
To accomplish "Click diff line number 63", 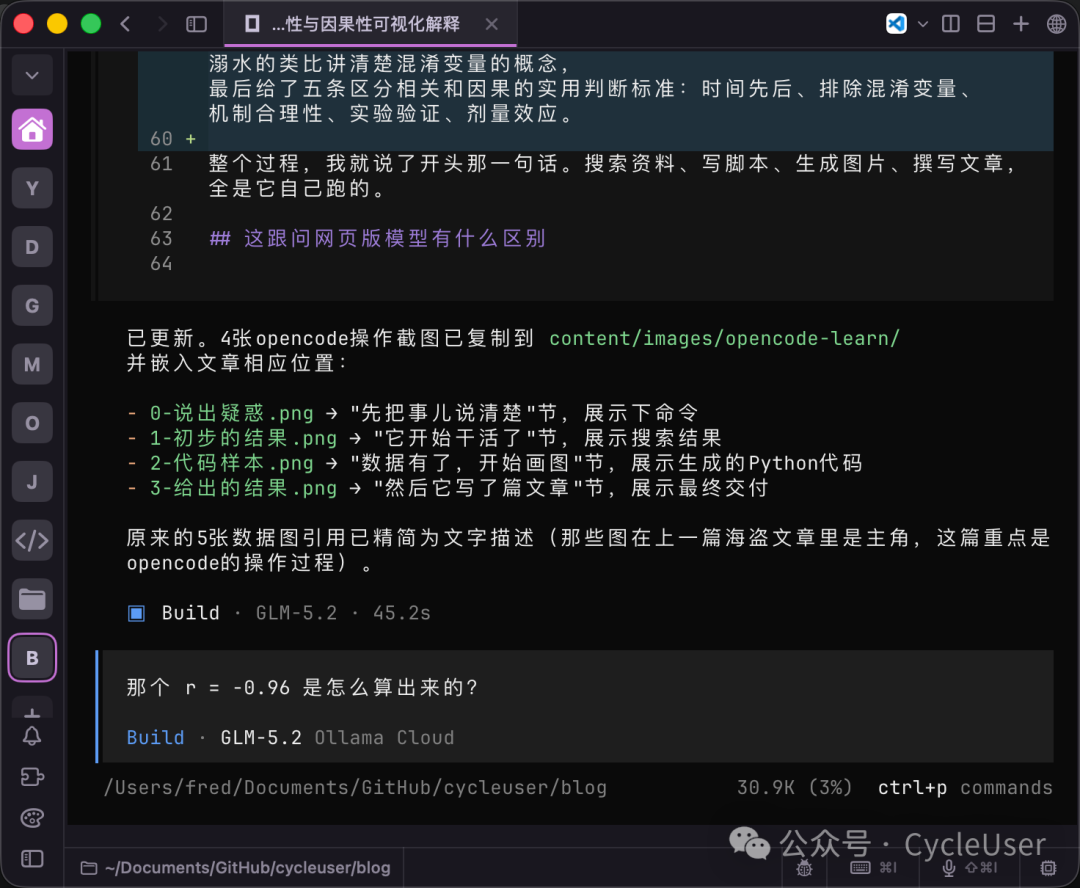I will pyautogui.click(x=161, y=239).
